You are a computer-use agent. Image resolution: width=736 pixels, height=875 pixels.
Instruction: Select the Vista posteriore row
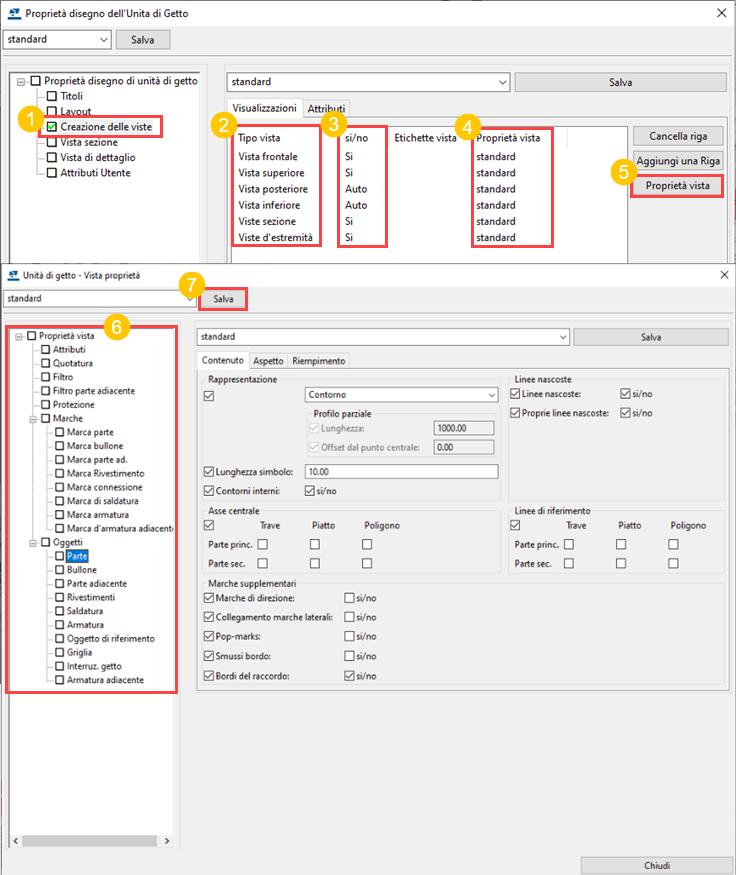coord(273,189)
